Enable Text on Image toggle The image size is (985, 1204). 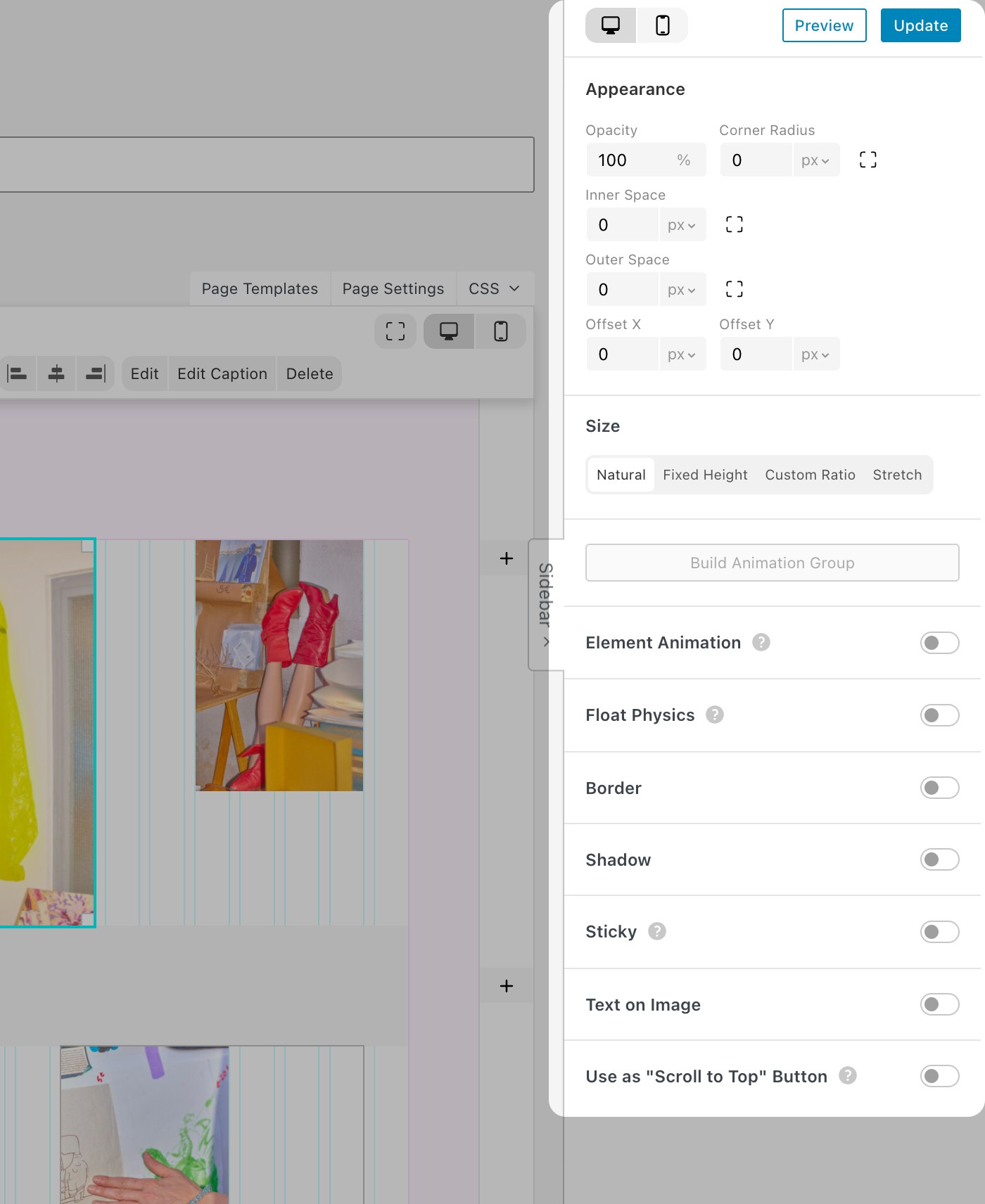(x=939, y=1004)
